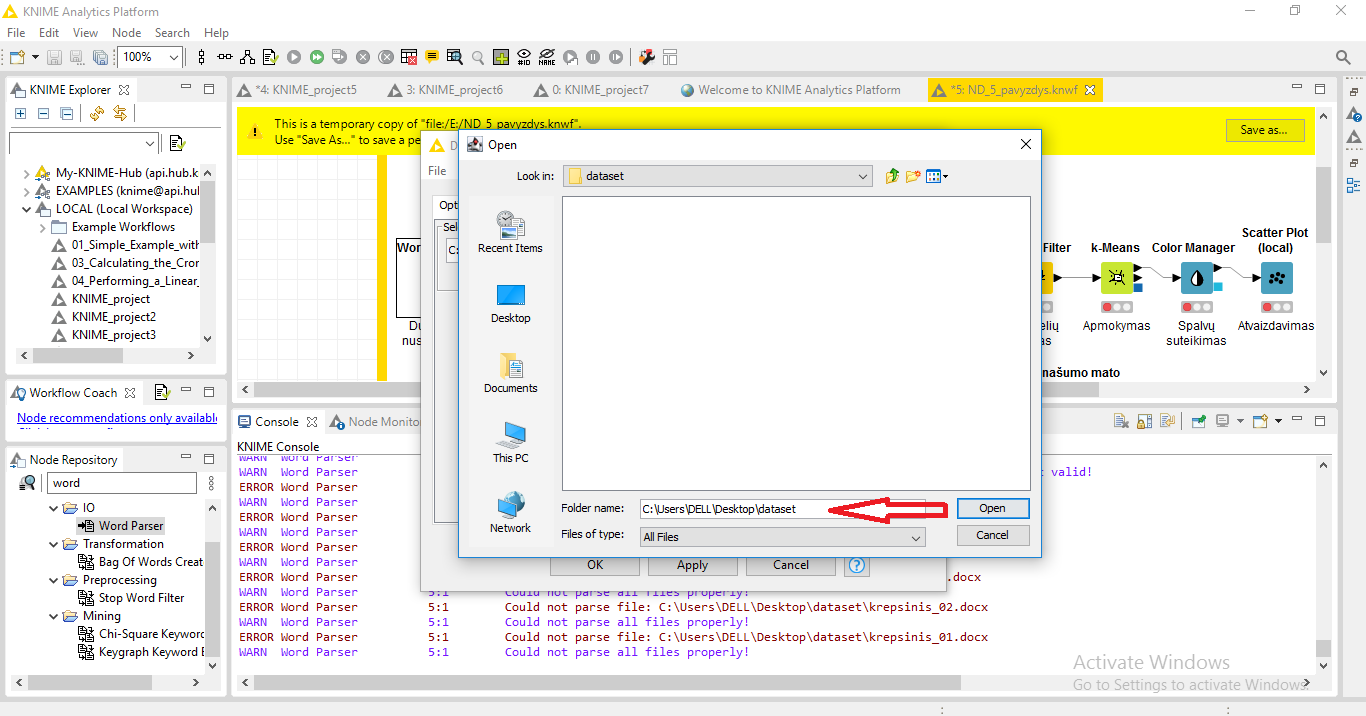Click the yellow Save as... button
The width and height of the screenshot is (1366, 716).
coord(1264,130)
